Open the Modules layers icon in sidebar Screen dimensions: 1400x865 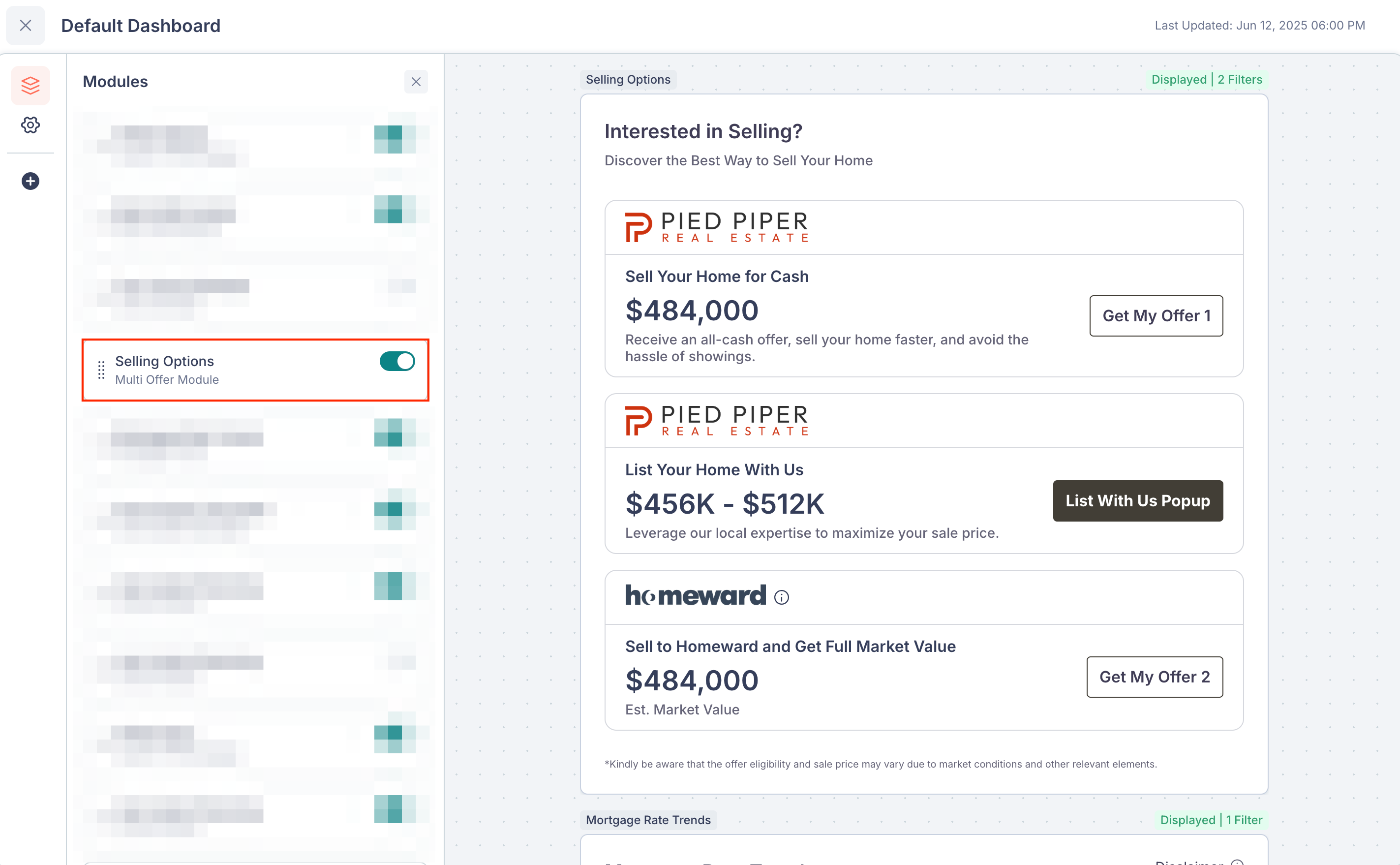click(30, 86)
